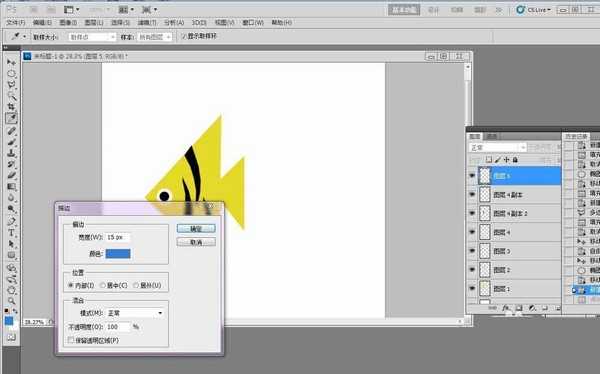Click the 确定 button in stroke dialog
This screenshot has width=600, height=374.
(x=196, y=229)
